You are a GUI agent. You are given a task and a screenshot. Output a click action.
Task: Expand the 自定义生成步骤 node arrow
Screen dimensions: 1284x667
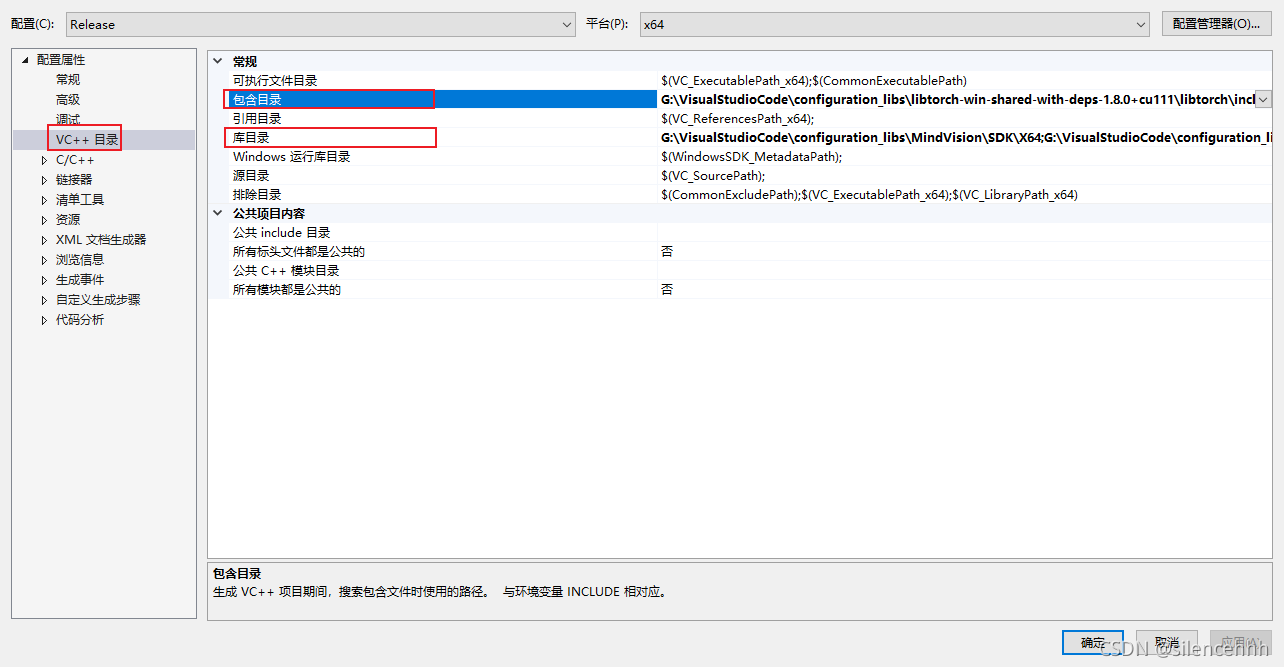pyautogui.click(x=44, y=300)
